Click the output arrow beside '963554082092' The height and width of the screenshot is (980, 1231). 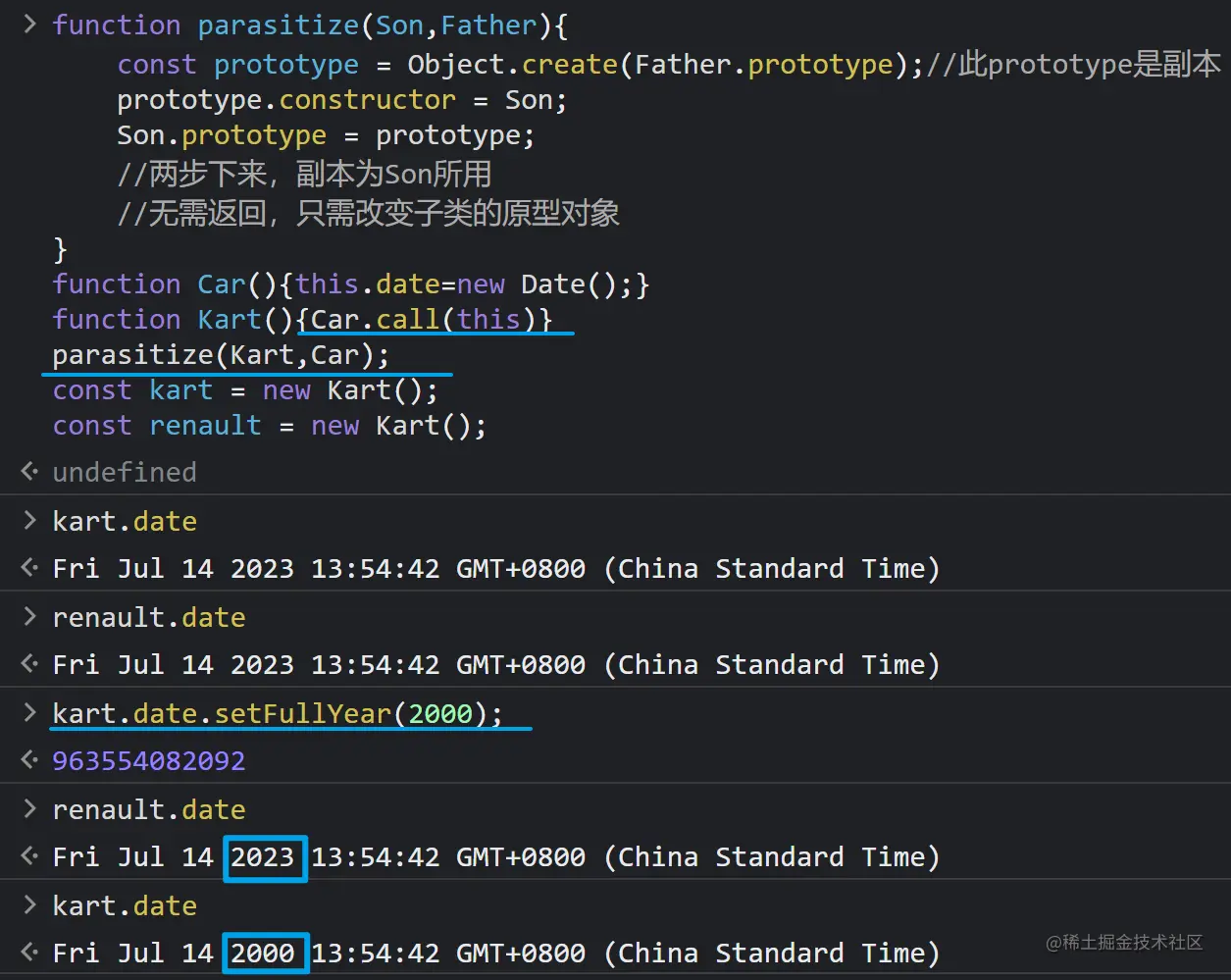[x=29, y=760]
